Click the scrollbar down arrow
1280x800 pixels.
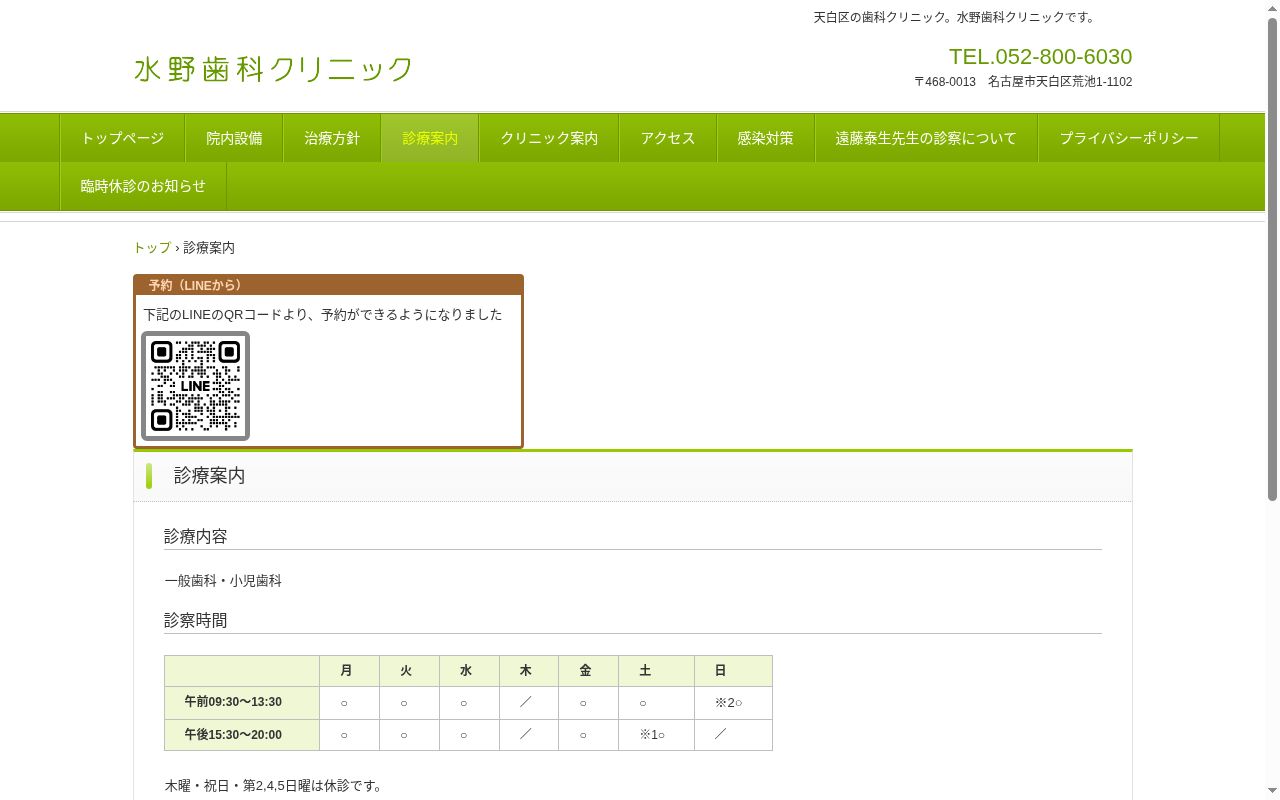click(x=1272, y=792)
